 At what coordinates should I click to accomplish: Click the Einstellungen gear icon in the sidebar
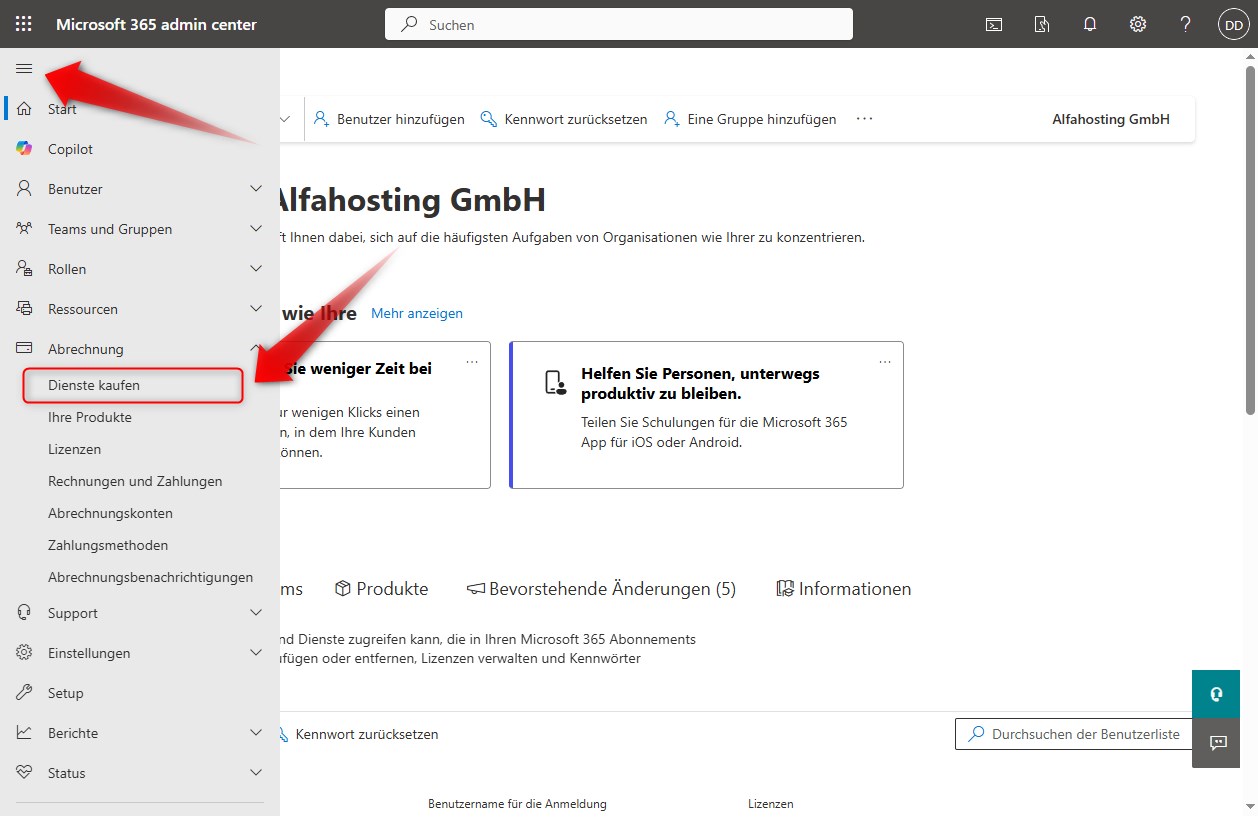[x=25, y=653]
